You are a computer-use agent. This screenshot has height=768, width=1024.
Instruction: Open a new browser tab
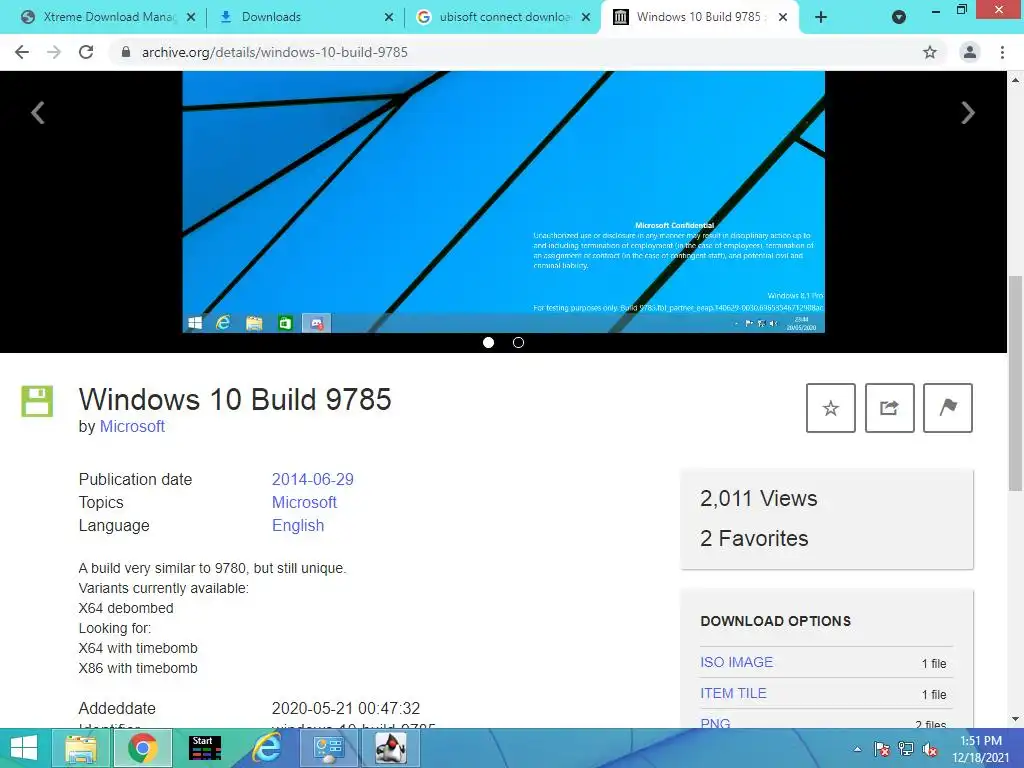tap(821, 17)
